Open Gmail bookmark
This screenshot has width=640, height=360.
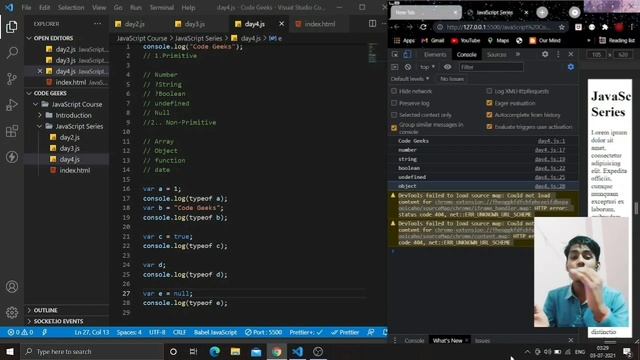pos(433,40)
